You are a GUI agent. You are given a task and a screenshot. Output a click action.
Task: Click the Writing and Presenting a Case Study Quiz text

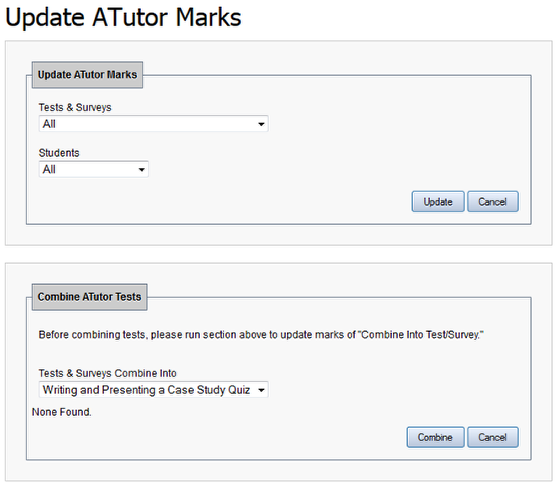click(x=146, y=390)
